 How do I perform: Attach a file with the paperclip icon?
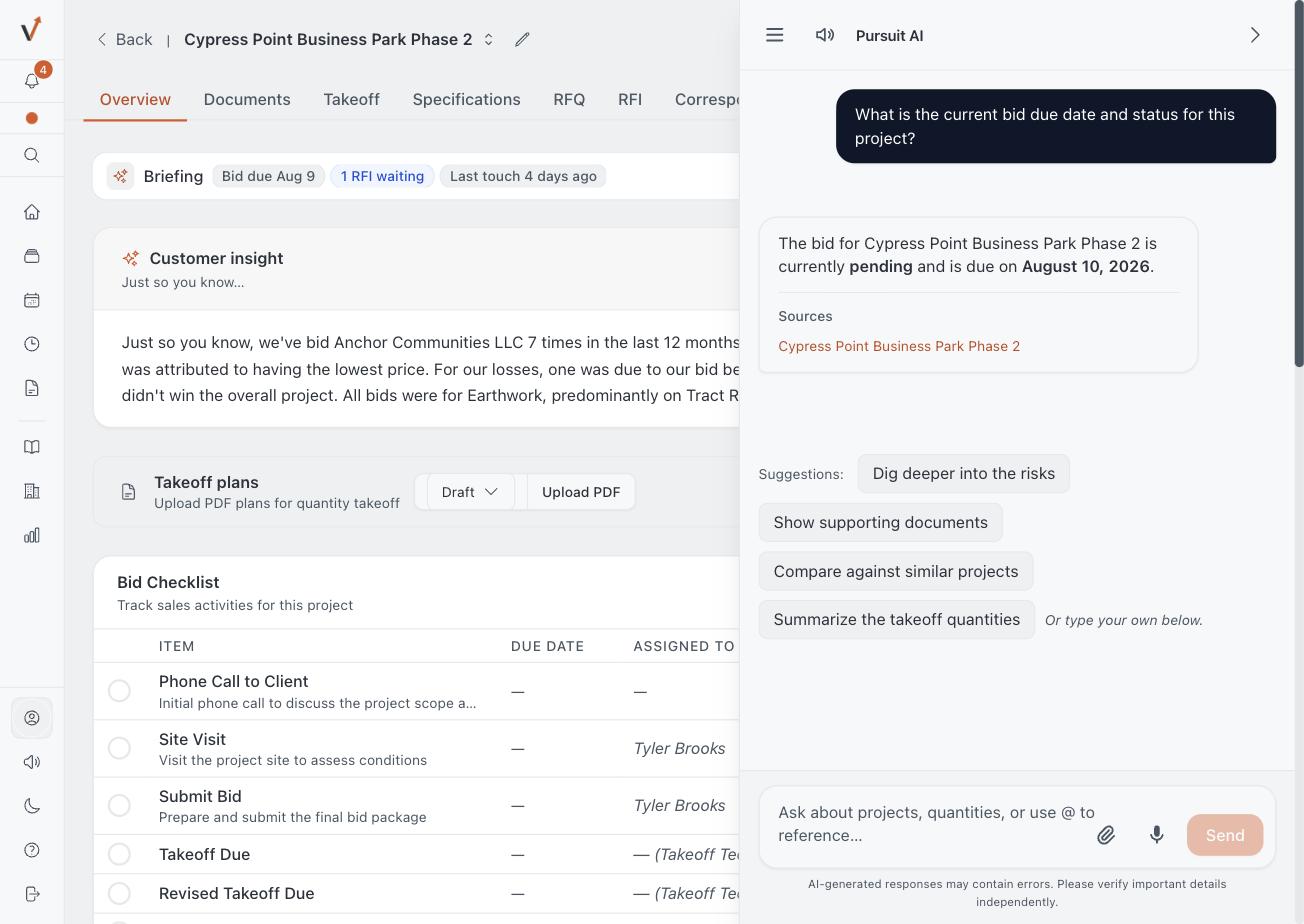click(x=1106, y=835)
